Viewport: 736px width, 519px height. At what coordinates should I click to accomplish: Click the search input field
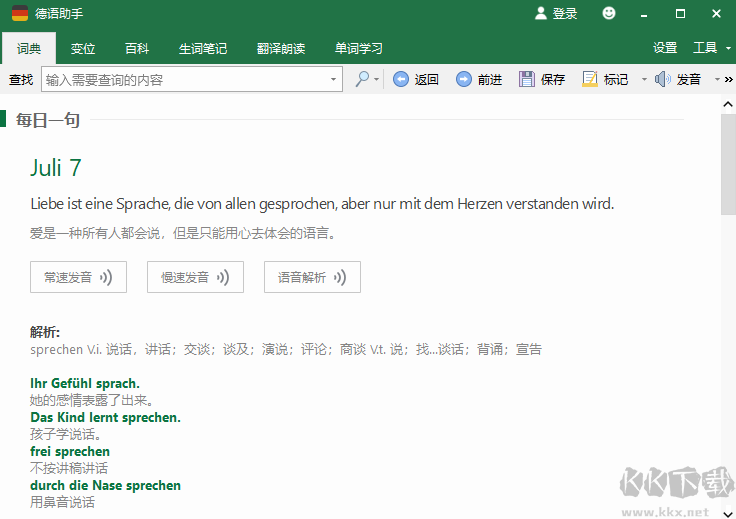185,79
